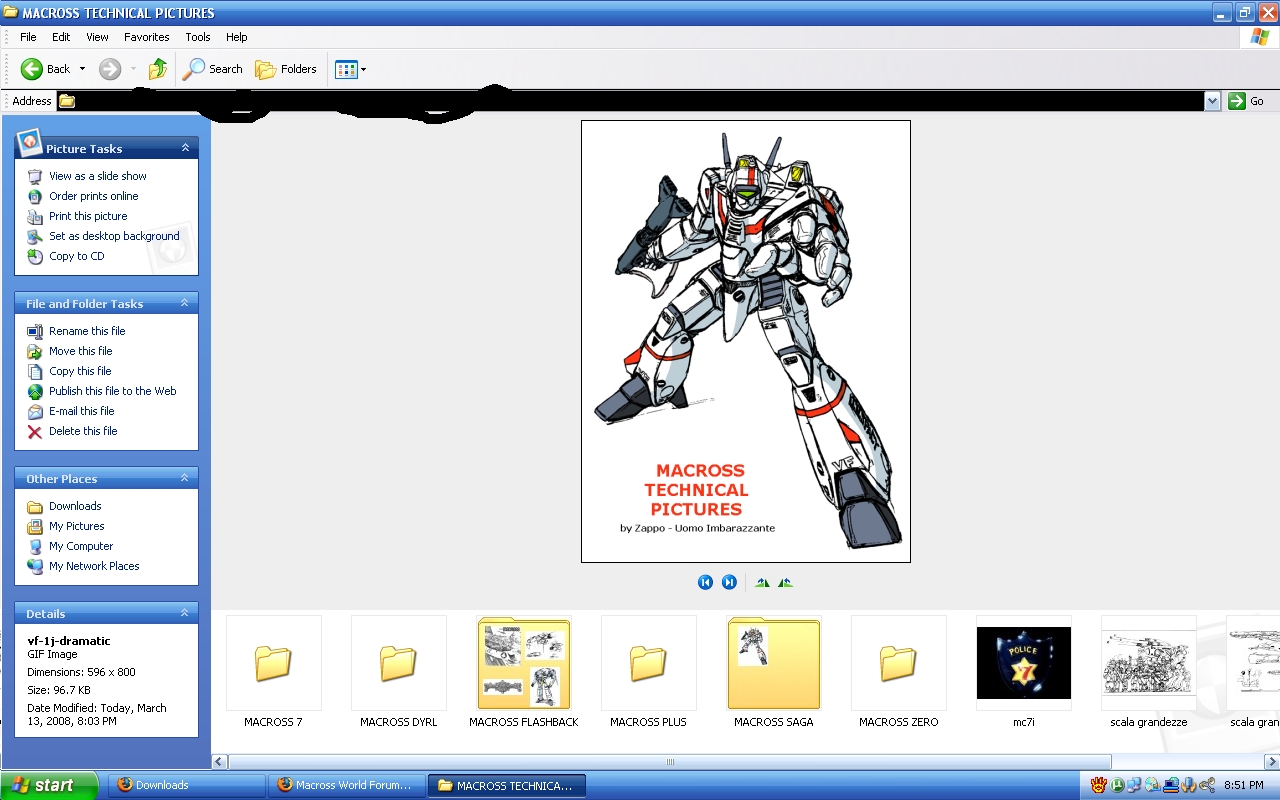Select the MACROSS PLUS folder
Viewport: 1280px width, 800px height.
(x=648, y=671)
